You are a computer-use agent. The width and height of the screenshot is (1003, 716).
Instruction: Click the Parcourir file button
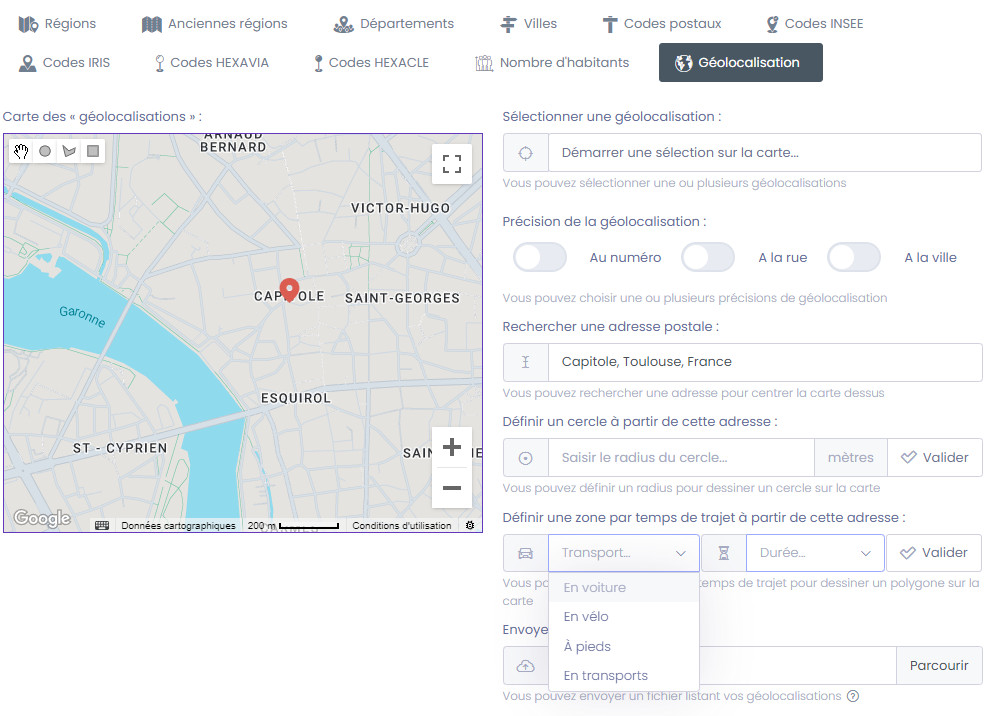pos(939,665)
